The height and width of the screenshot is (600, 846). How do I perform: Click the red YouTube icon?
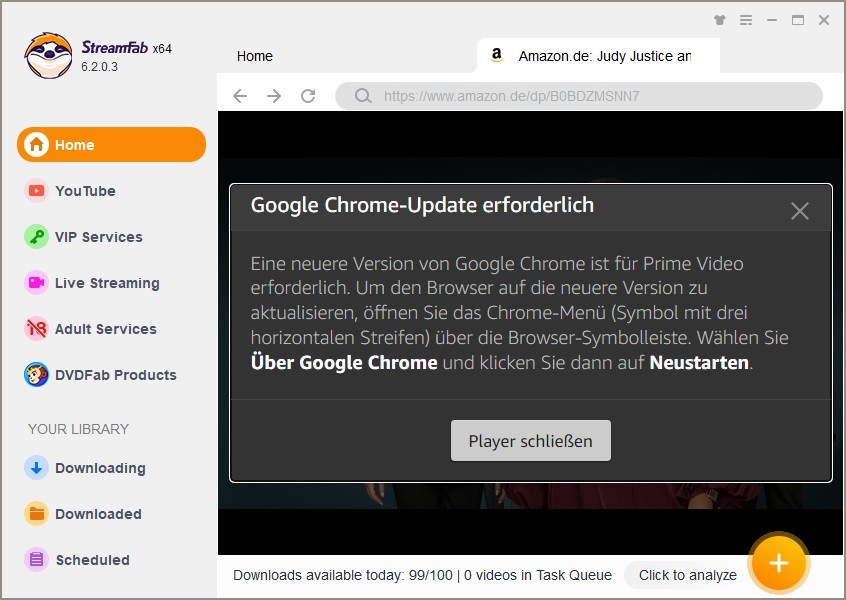coord(36,191)
